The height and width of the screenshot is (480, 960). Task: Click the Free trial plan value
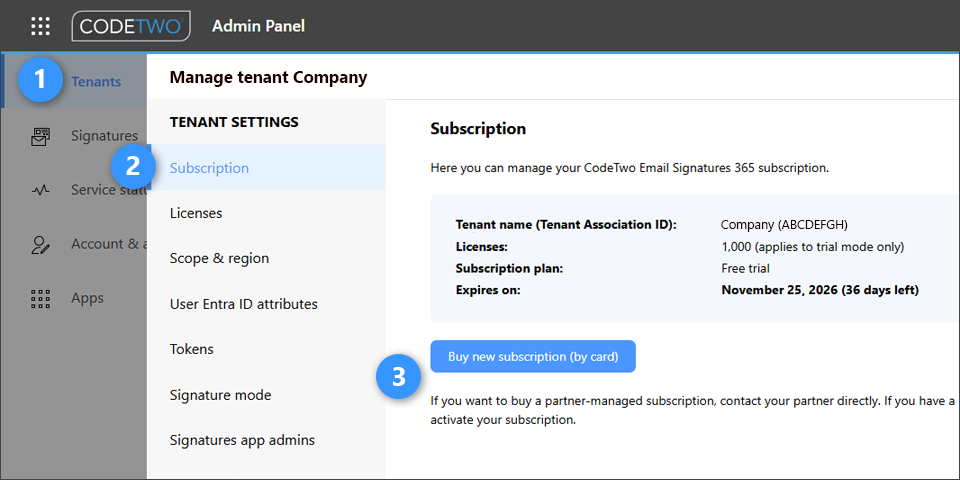745,268
